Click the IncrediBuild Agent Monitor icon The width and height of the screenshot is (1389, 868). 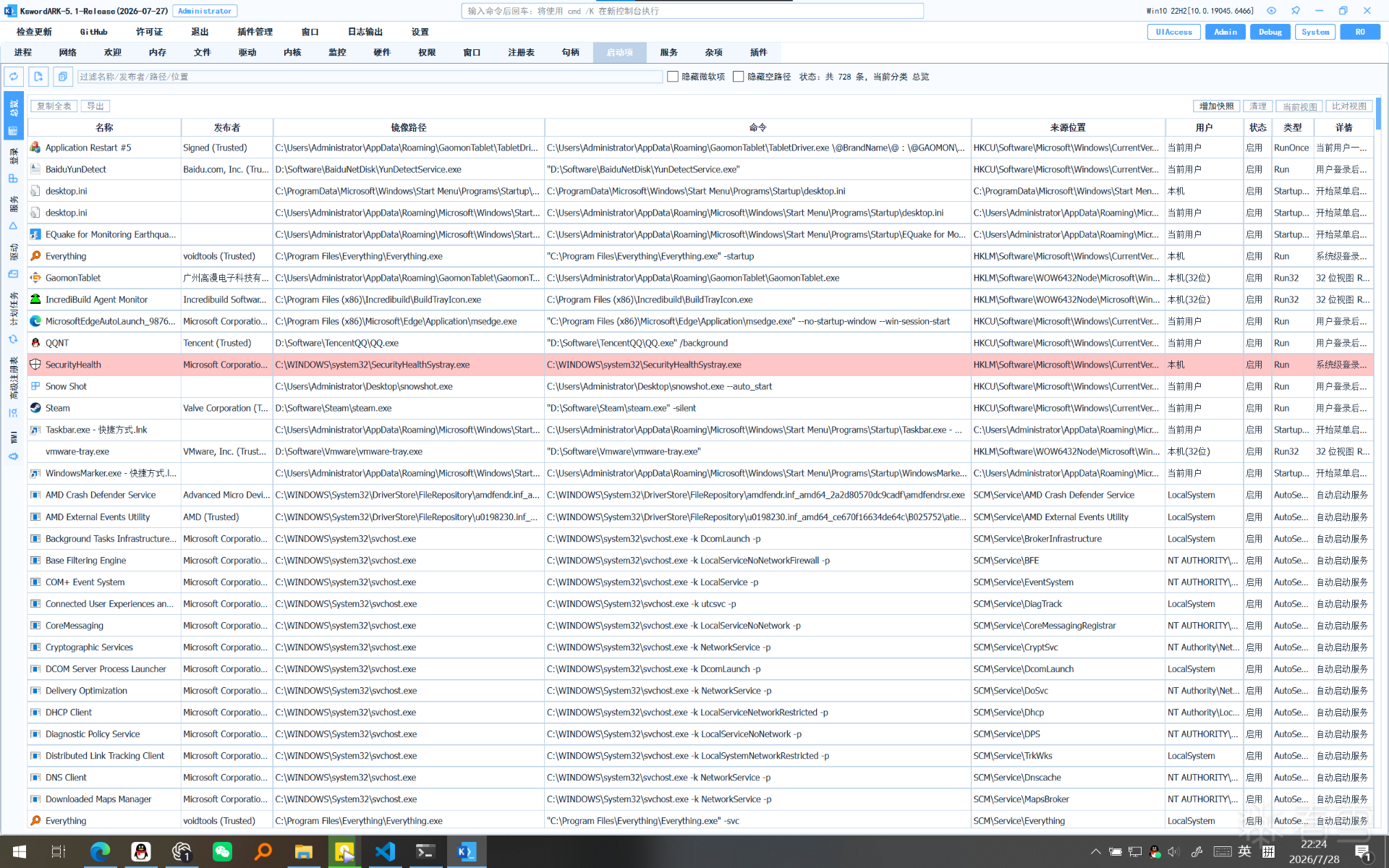point(35,299)
